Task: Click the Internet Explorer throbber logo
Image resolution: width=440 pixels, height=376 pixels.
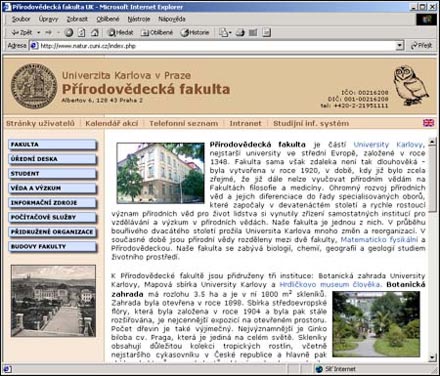Action: point(427,20)
